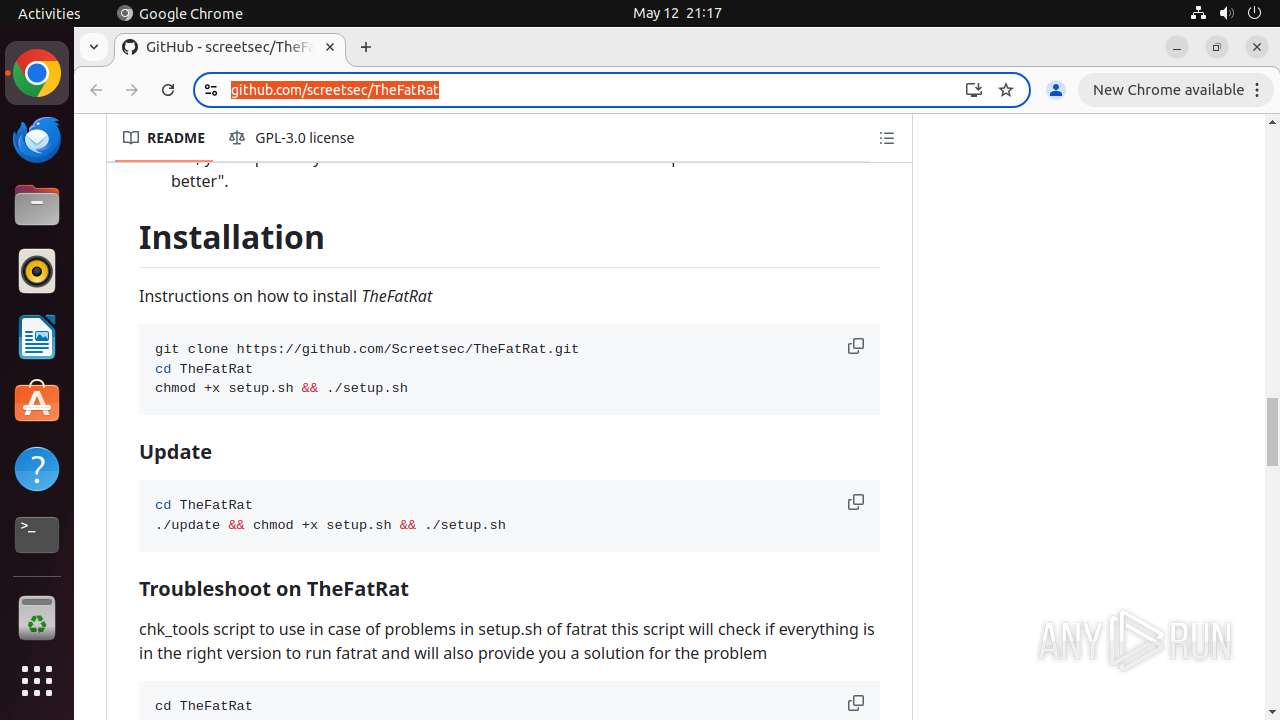Click New Chrome available update button
Image resolution: width=1280 pixels, height=720 pixels.
pos(1167,90)
